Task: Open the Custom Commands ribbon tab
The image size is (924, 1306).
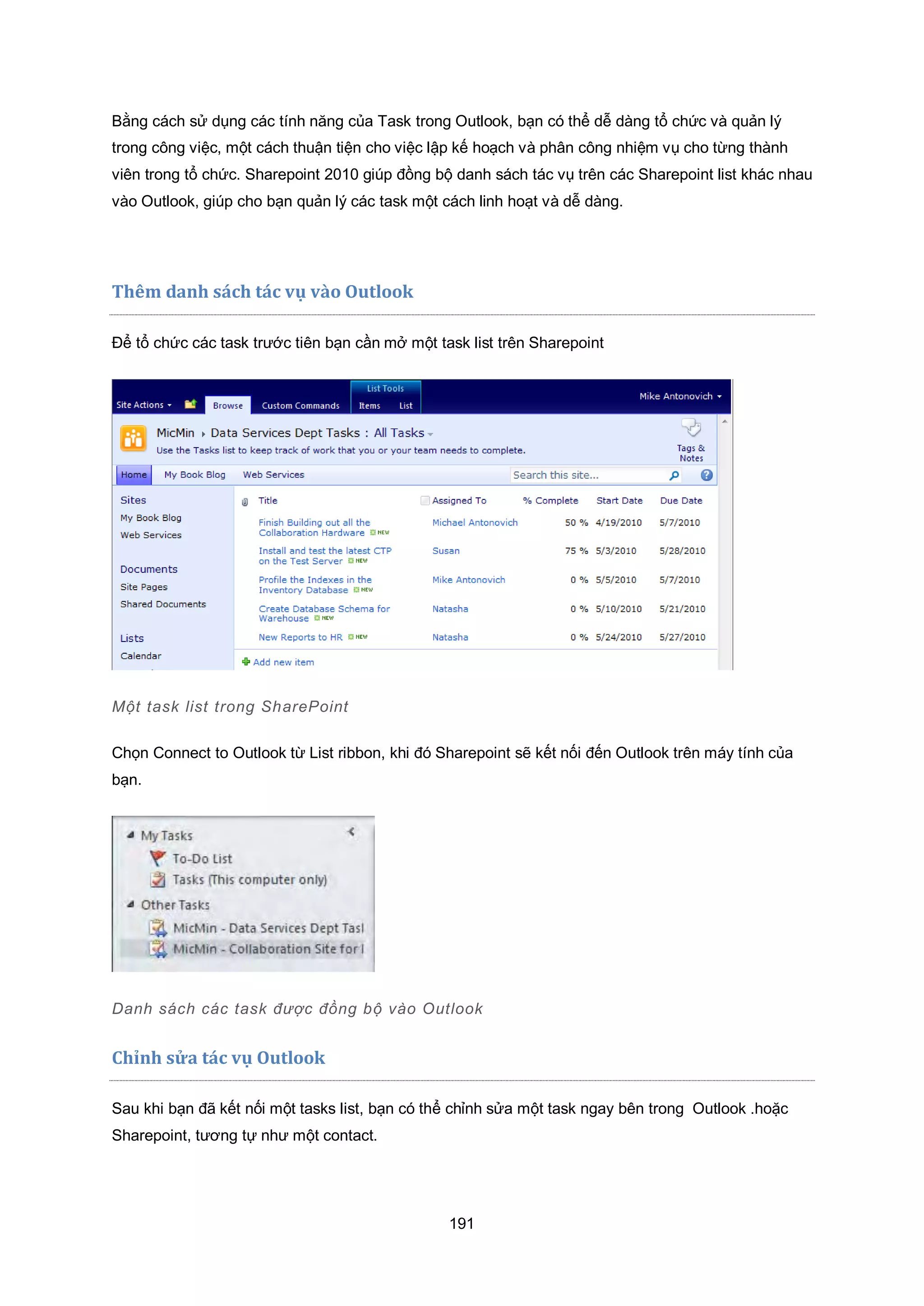Action: [x=300, y=406]
